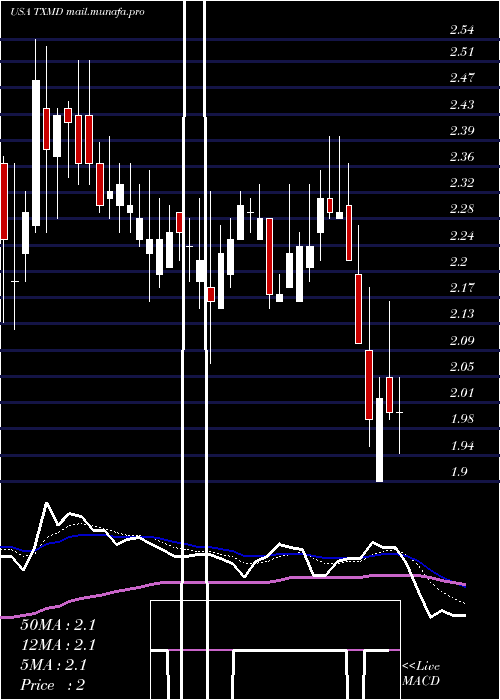Click the 1.9 price axis label
500x700 pixels.
[458, 472]
